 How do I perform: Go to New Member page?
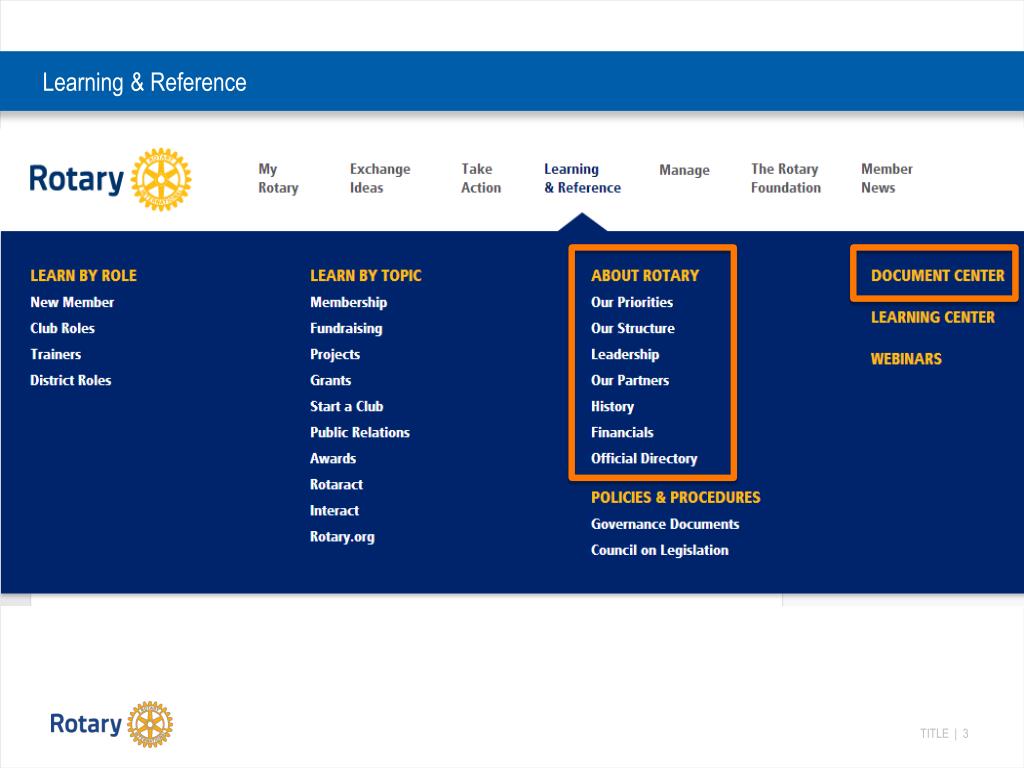[x=72, y=302]
